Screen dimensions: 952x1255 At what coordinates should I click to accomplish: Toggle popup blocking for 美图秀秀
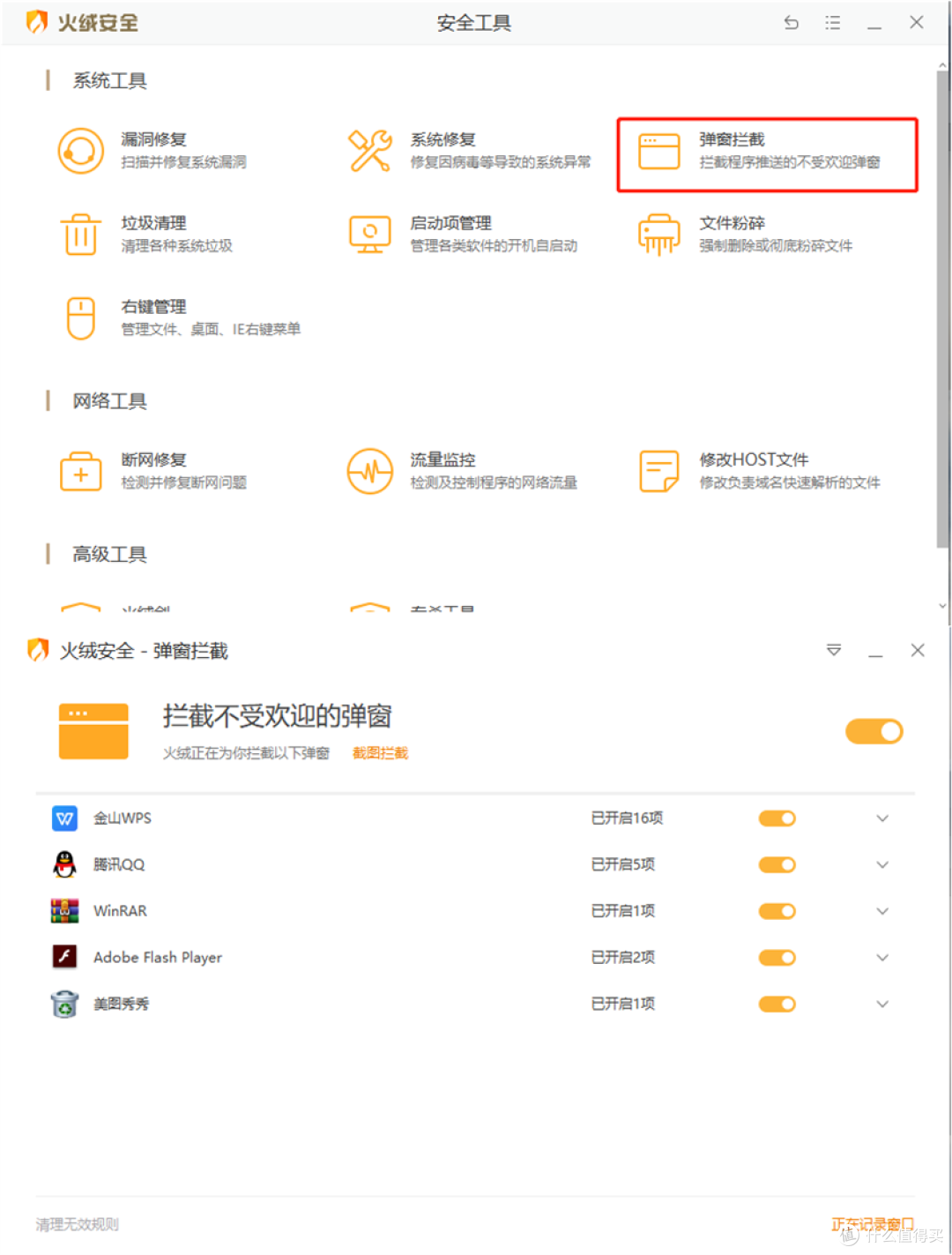coord(777,1004)
